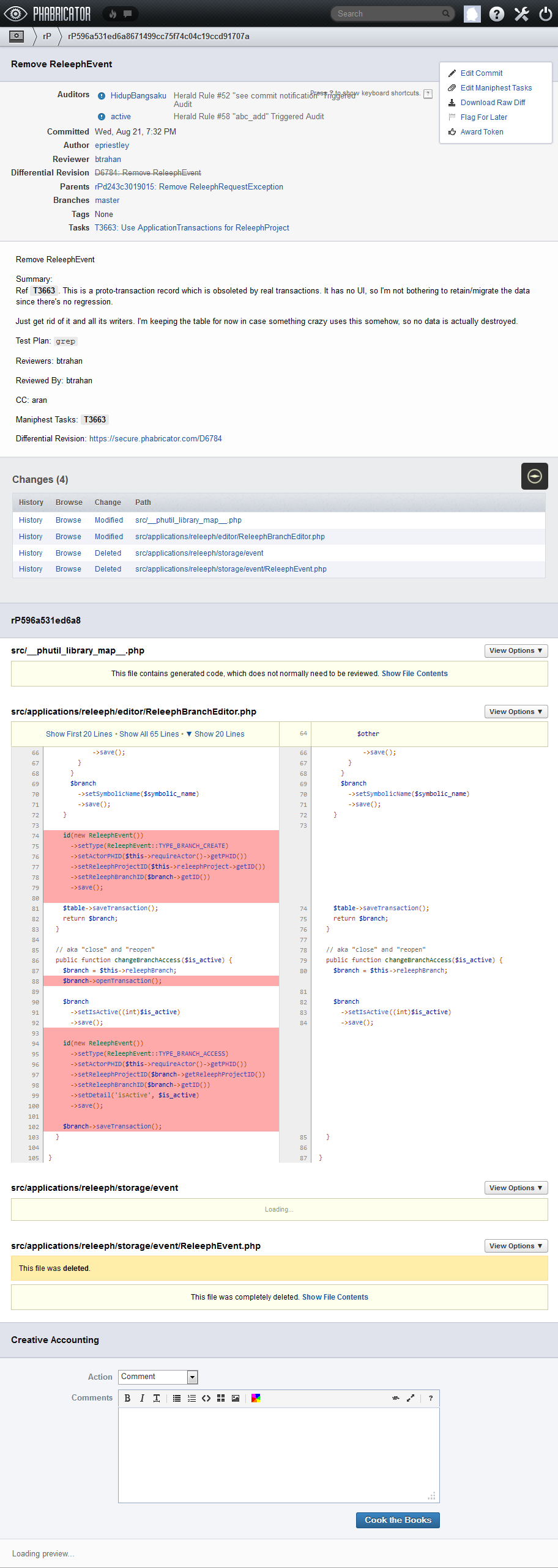Open View Options for storage/event directory
Viewport: 558px width, 1568px height.
pos(516,1188)
